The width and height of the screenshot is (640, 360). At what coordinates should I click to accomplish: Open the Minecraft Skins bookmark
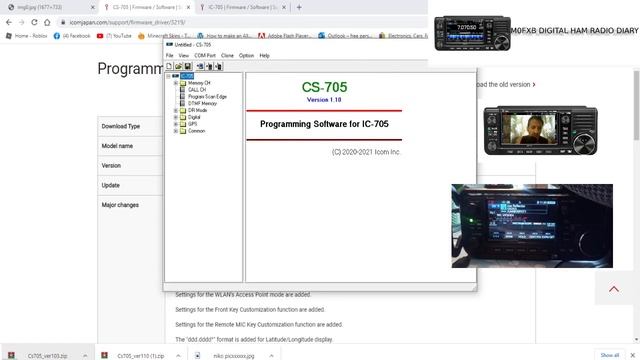(164, 36)
